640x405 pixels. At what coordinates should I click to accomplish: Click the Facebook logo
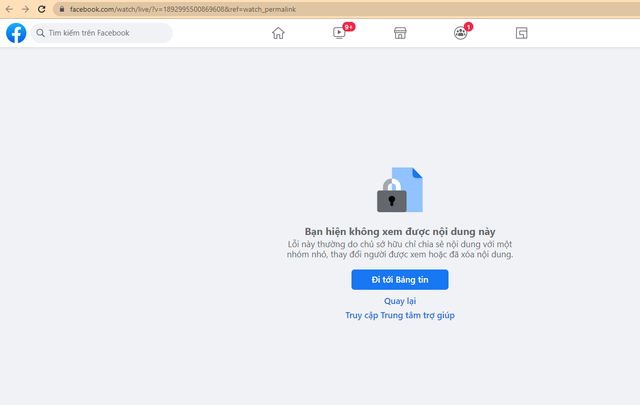click(16, 33)
